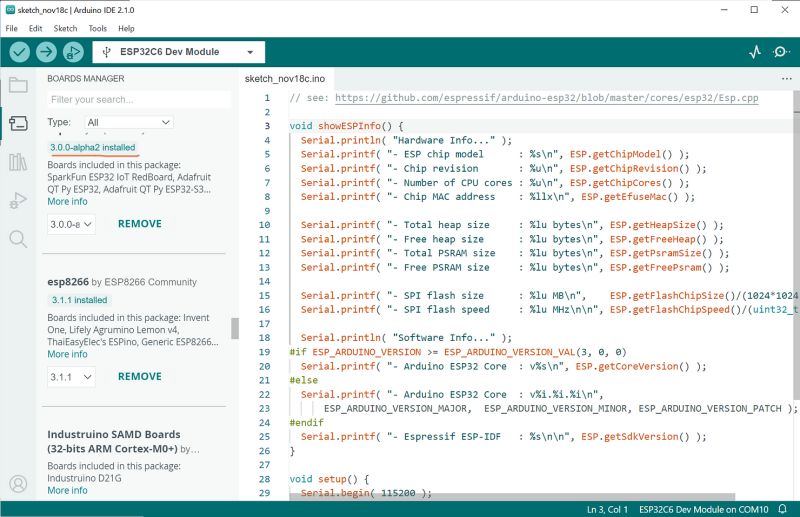The image size is (800, 517).
Task: Click ESP.getChipModel() on line 5
Action: 623,154
